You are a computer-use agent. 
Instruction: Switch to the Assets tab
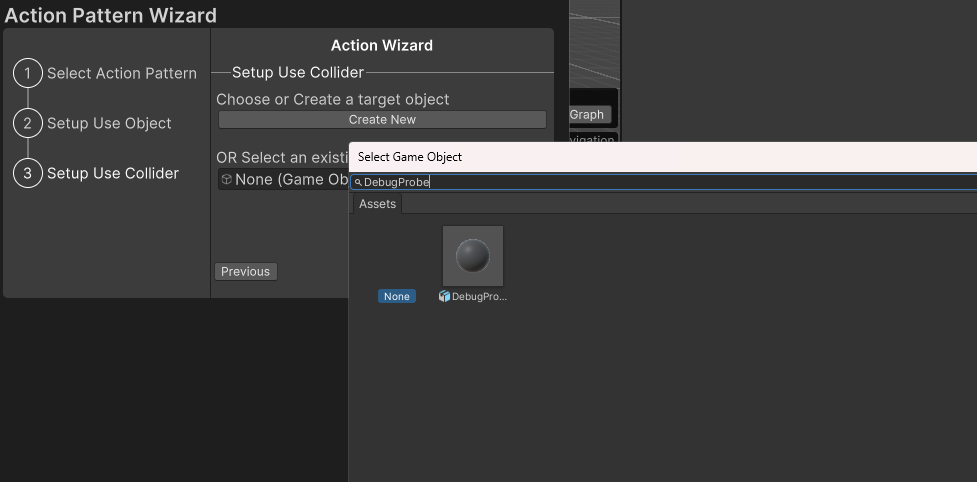point(377,204)
